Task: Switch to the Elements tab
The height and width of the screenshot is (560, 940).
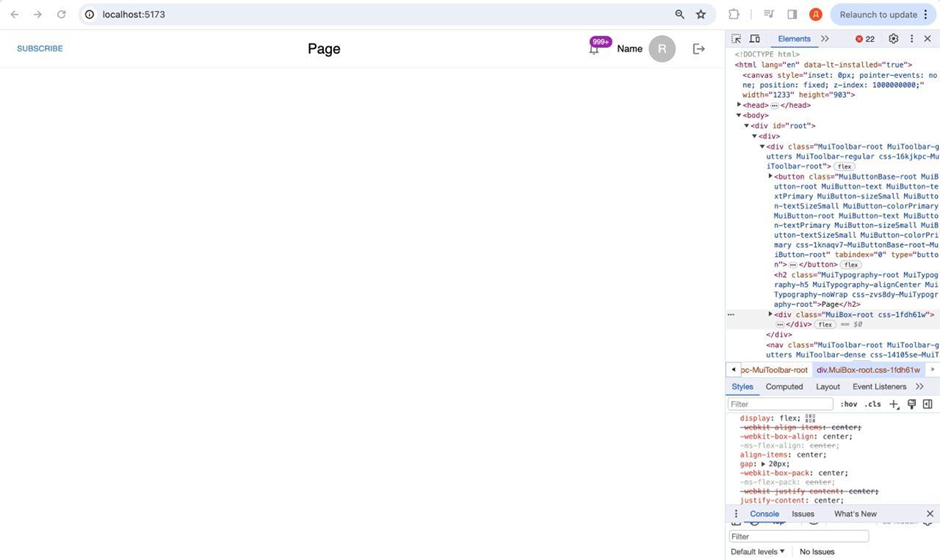Action: (794, 39)
